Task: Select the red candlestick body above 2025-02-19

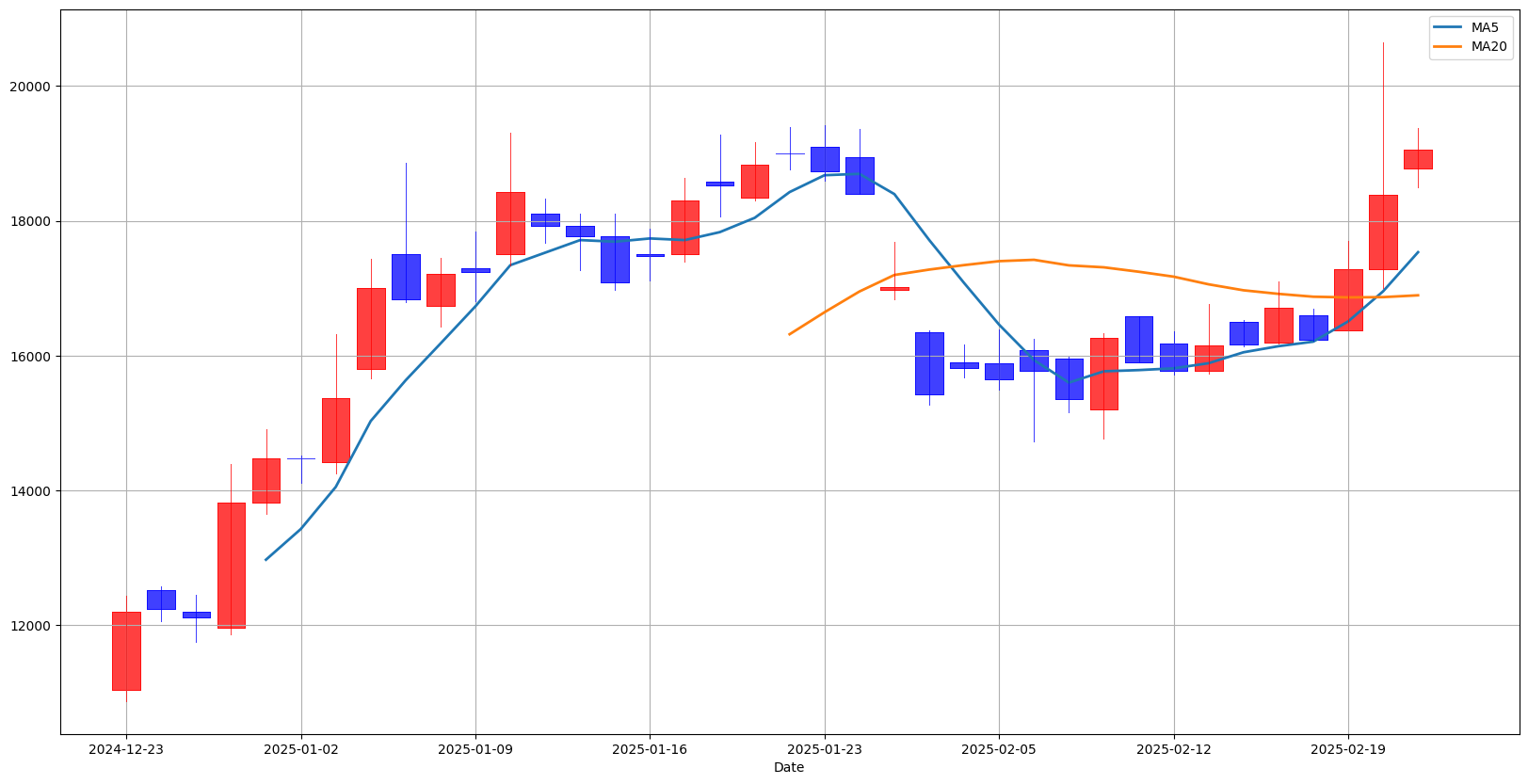Action: pyautogui.click(x=1348, y=300)
